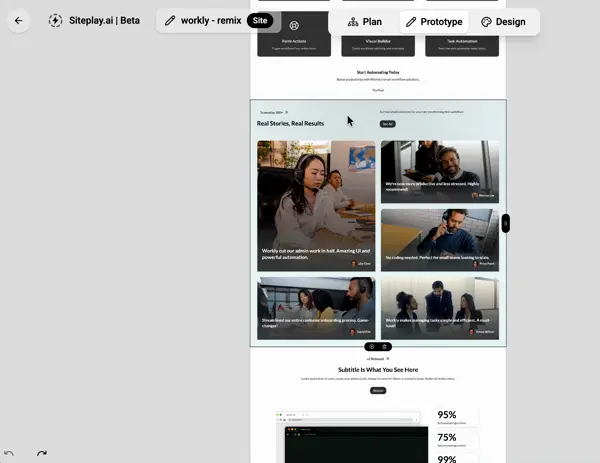Select the No coding needed quote
This screenshot has width=600, height=463.
(437, 258)
